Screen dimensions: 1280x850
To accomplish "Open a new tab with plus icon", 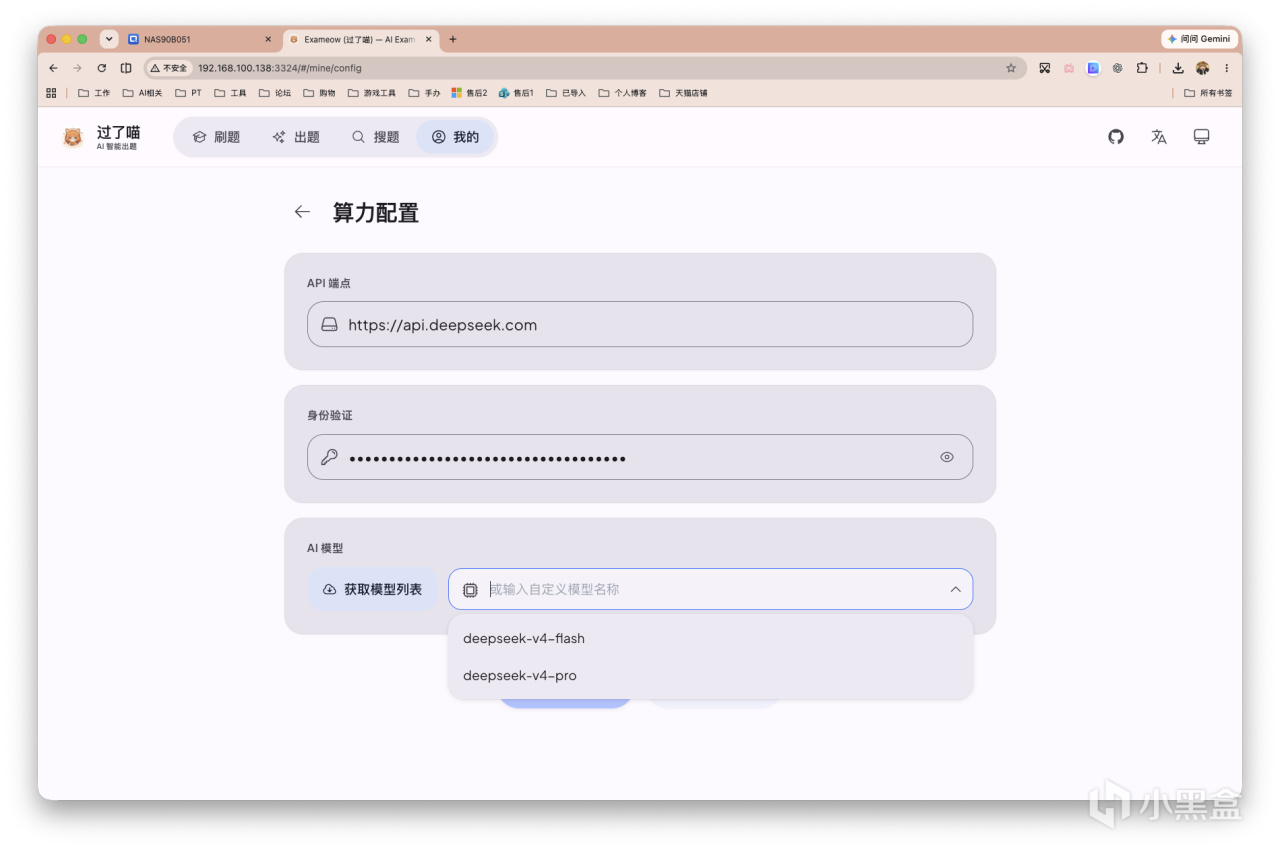I will coord(453,39).
